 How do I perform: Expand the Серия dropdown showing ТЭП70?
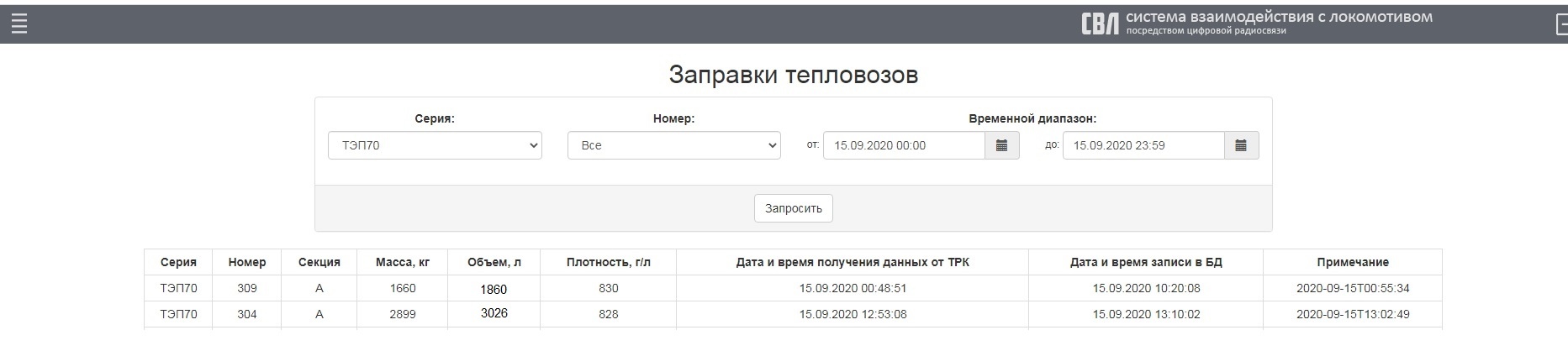[x=435, y=145]
